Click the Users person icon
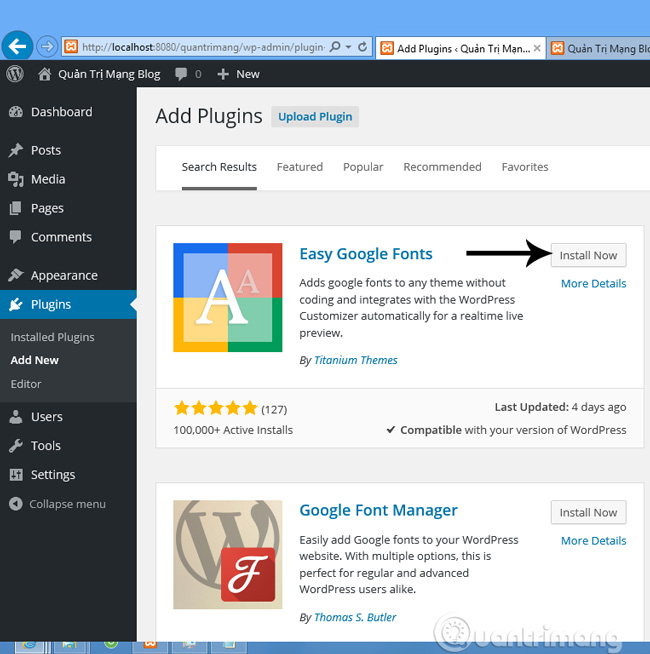Viewport: 650px width, 654px height. (x=16, y=417)
